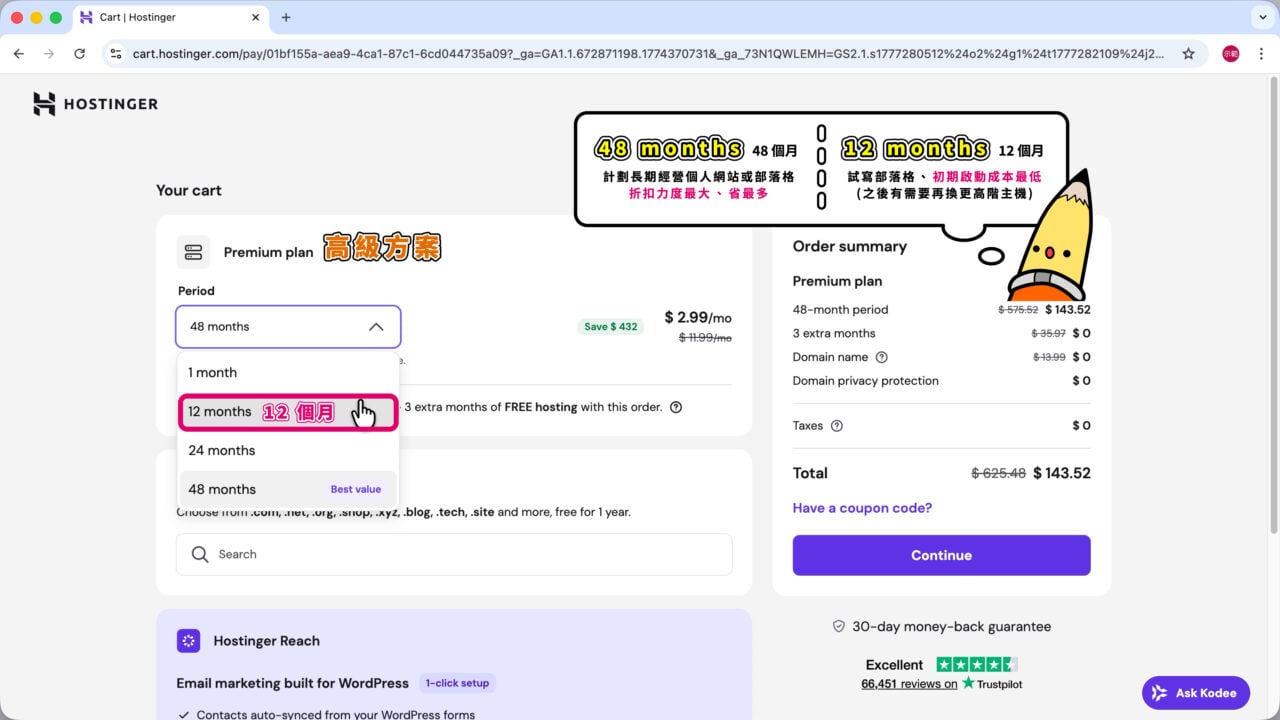Click the 1-click setup badge
Viewport: 1280px width, 720px height.
pos(457,683)
